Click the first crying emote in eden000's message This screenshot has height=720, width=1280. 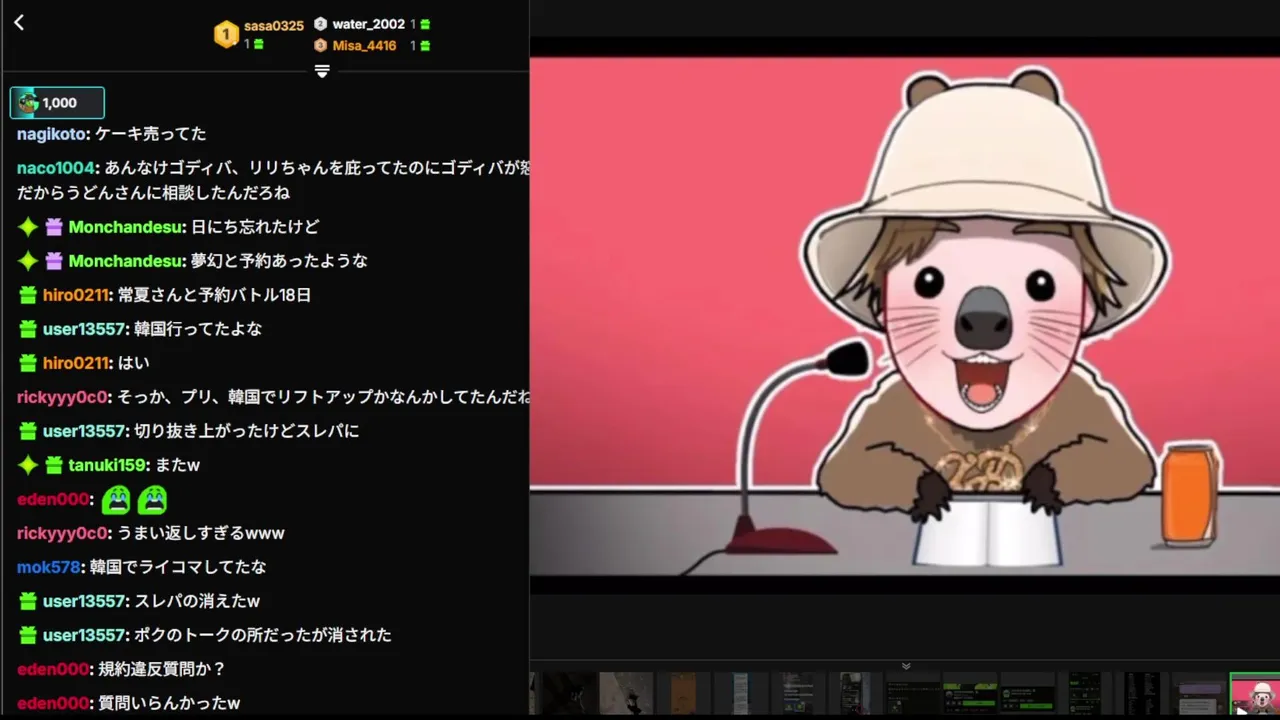click(116, 499)
